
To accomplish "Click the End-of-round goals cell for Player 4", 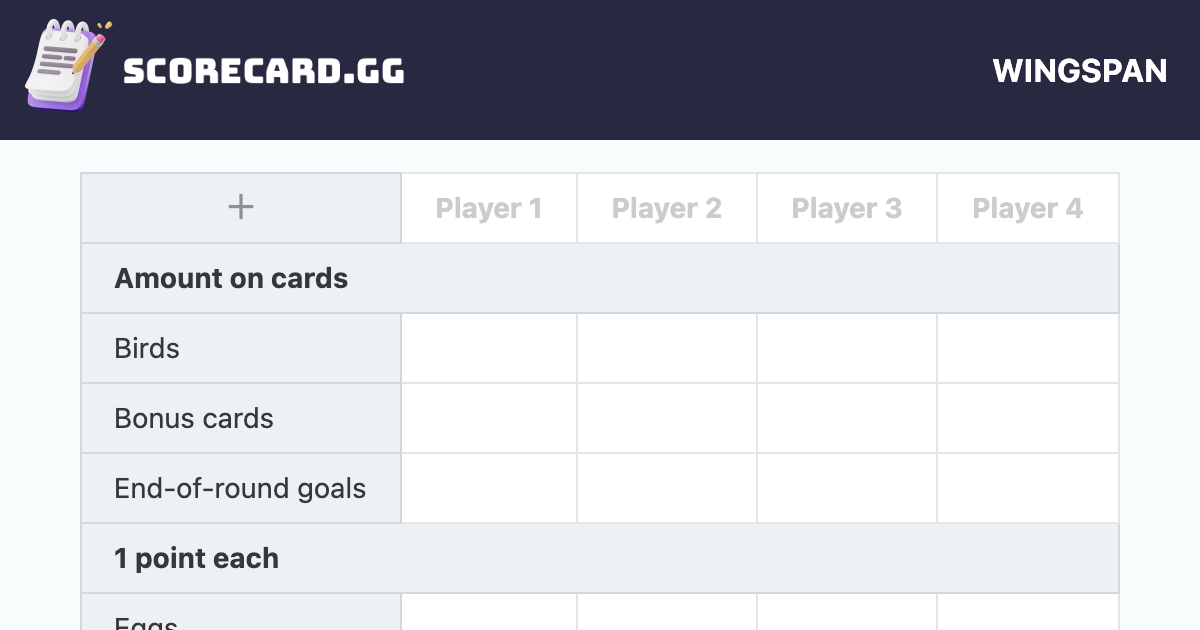I will [x=1027, y=488].
